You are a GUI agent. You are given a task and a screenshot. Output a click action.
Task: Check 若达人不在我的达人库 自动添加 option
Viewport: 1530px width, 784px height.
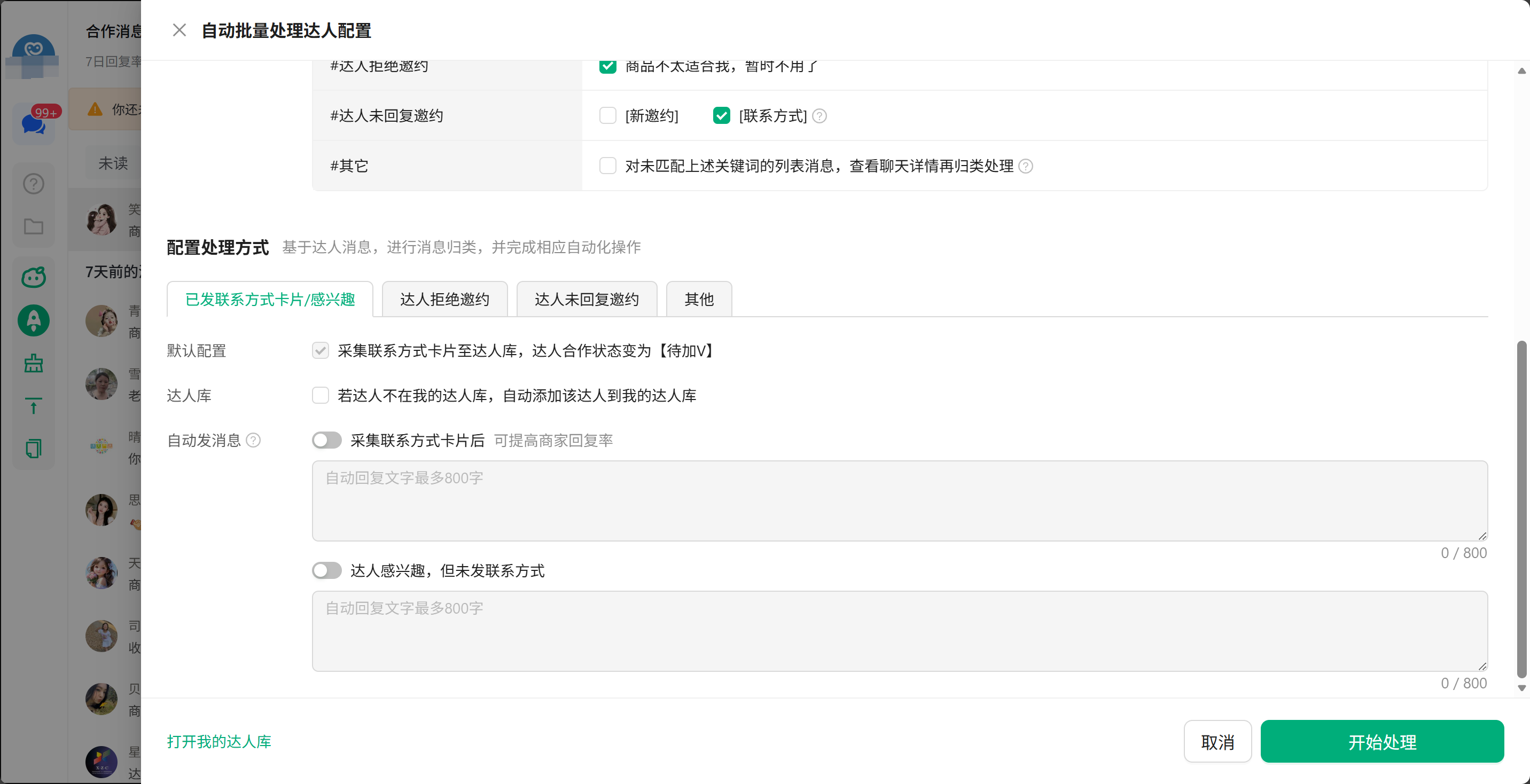321,396
